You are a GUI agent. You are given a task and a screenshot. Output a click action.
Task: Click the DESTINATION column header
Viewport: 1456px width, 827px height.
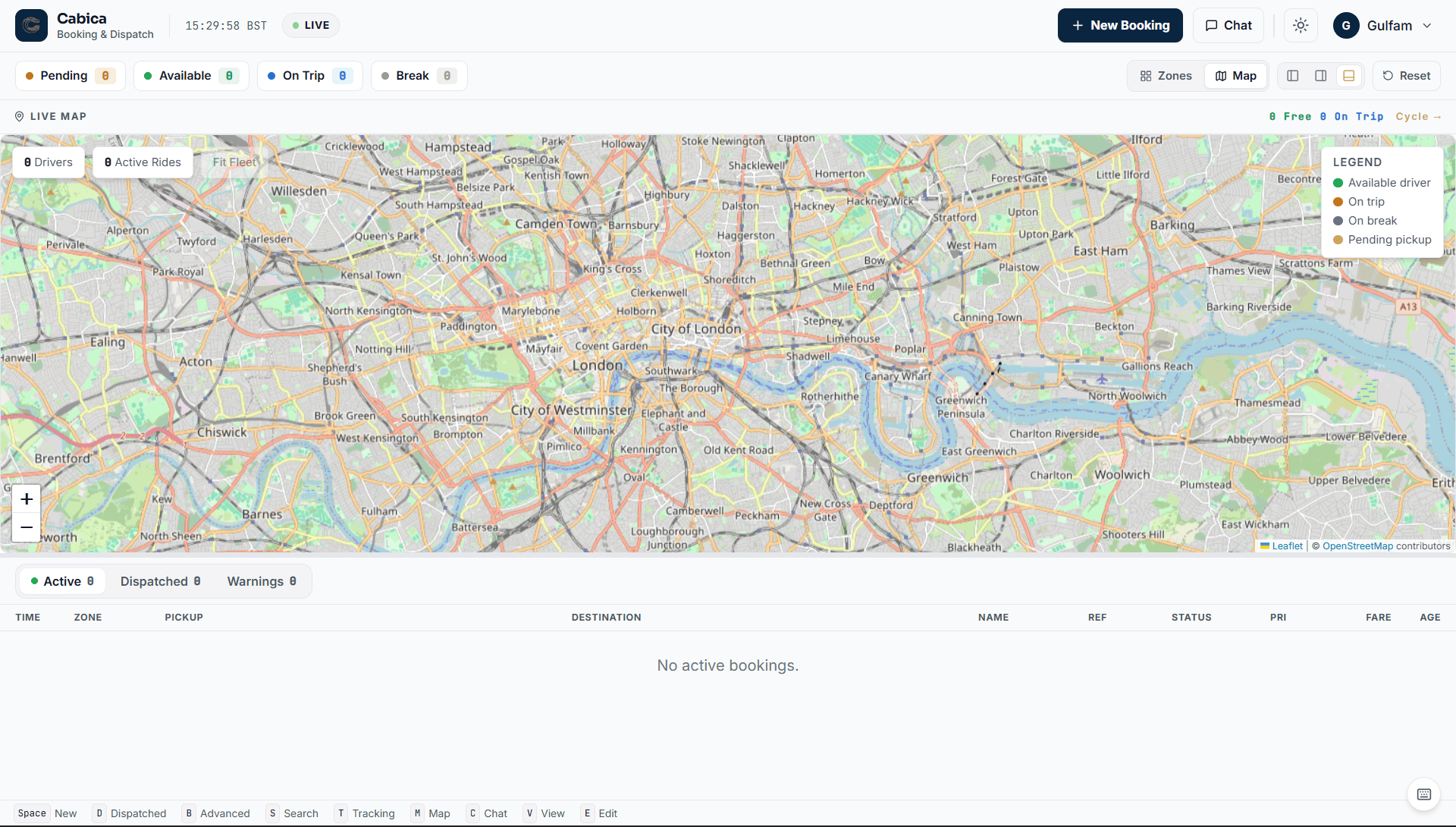point(607,618)
